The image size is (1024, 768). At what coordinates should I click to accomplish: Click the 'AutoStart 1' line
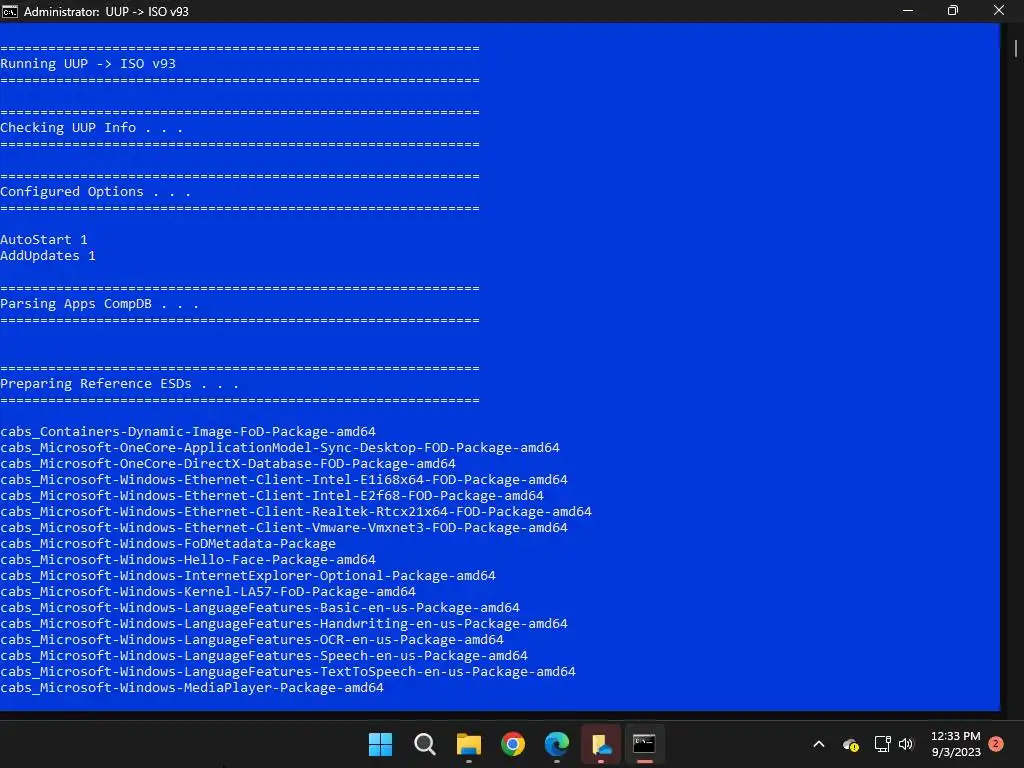point(44,240)
